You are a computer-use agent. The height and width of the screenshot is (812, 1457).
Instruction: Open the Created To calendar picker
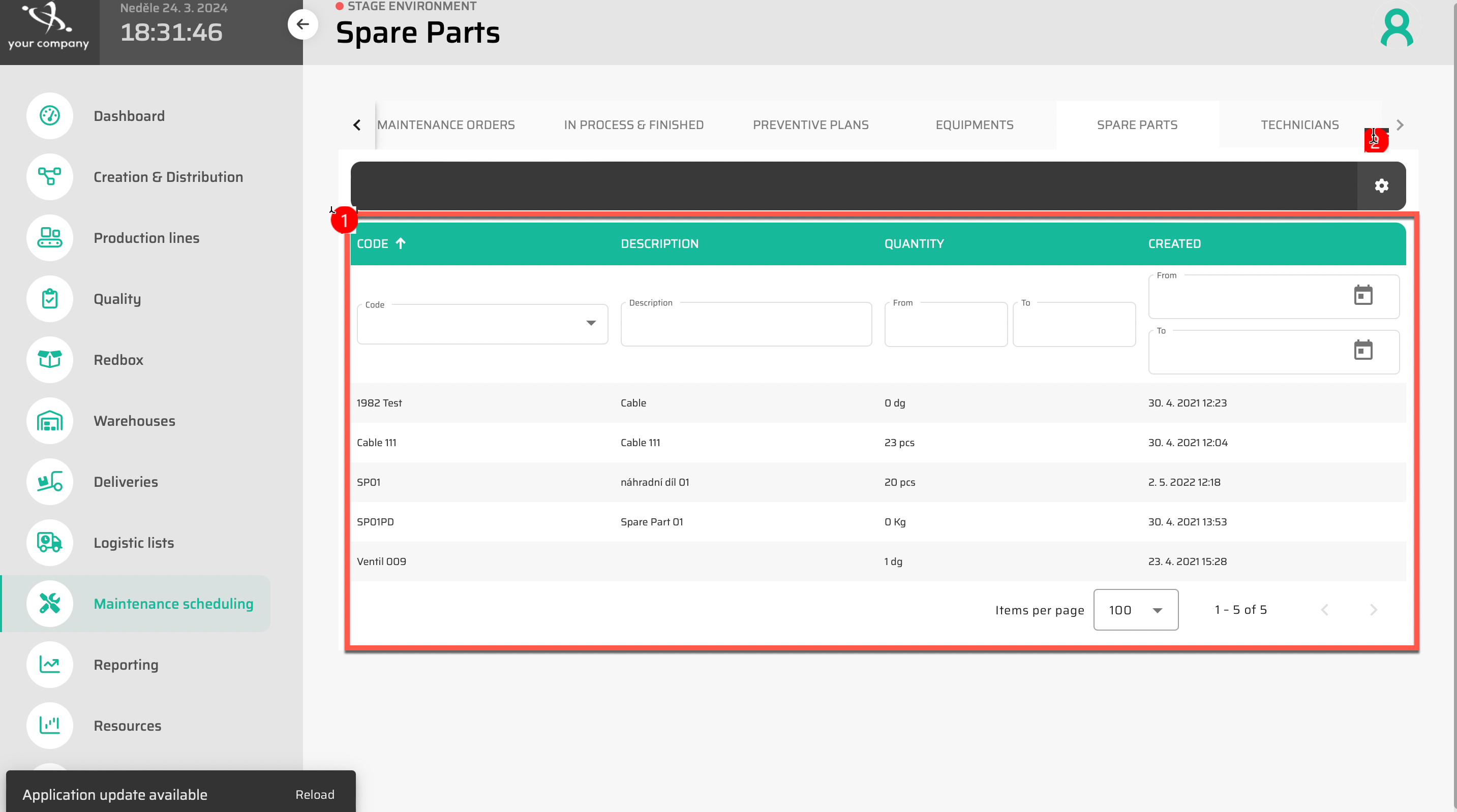1363,350
